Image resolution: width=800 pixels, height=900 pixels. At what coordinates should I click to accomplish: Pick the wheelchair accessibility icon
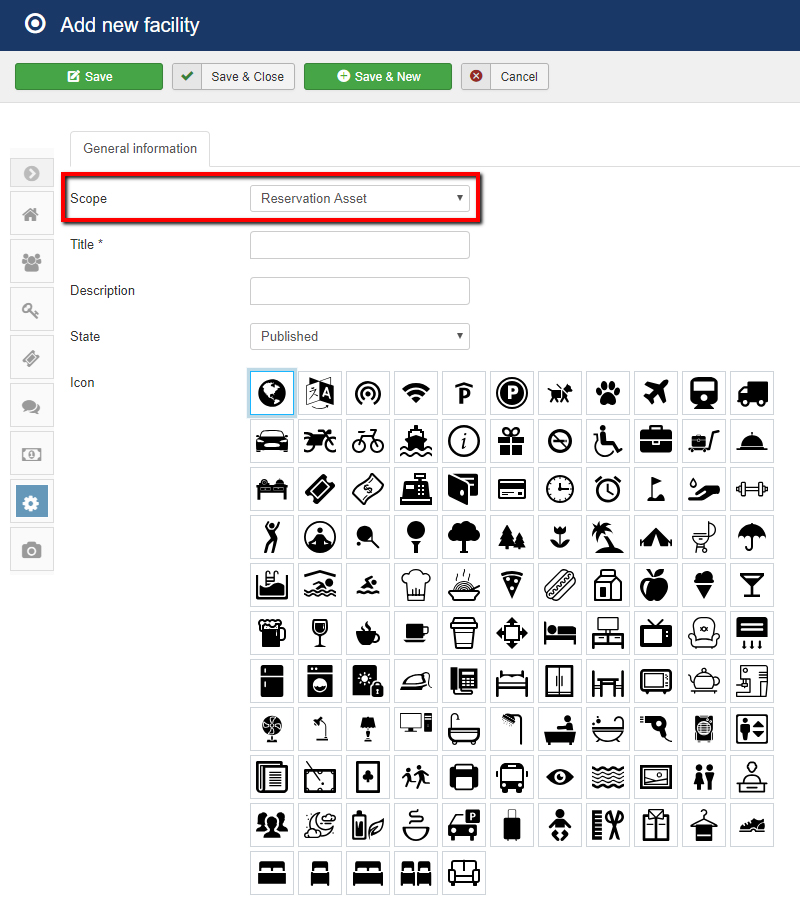(608, 441)
